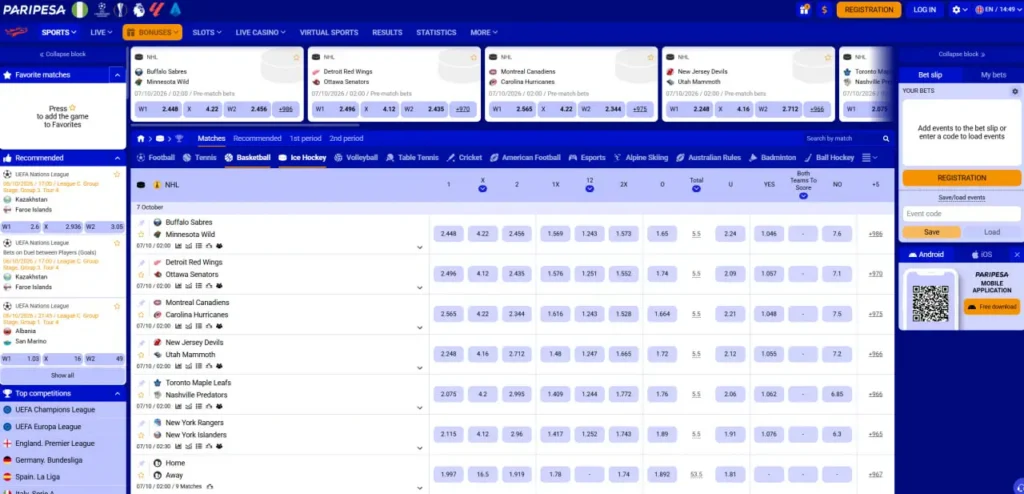Click the orange Registration button in header
The height and width of the screenshot is (494, 1024).
click(x=869, y=10)
